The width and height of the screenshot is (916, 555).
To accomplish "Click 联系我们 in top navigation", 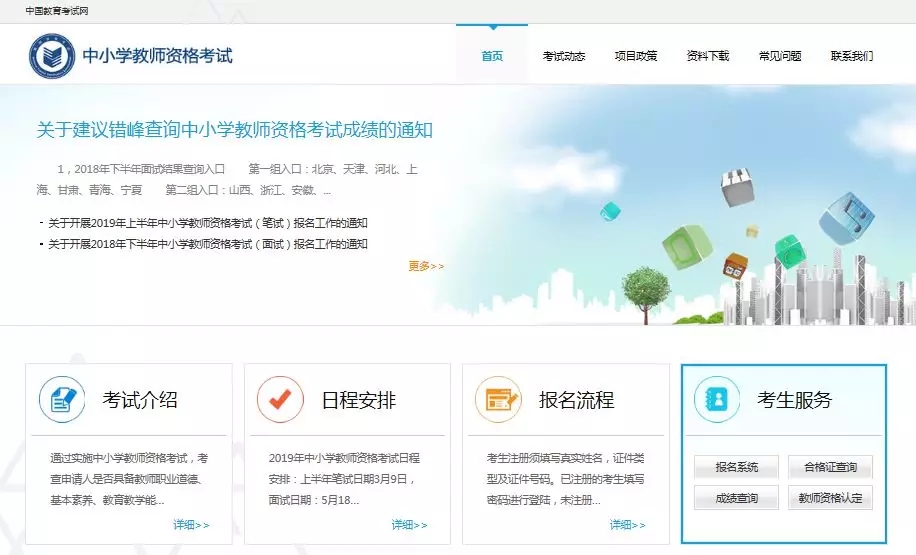I will click(x=852, y=56).
